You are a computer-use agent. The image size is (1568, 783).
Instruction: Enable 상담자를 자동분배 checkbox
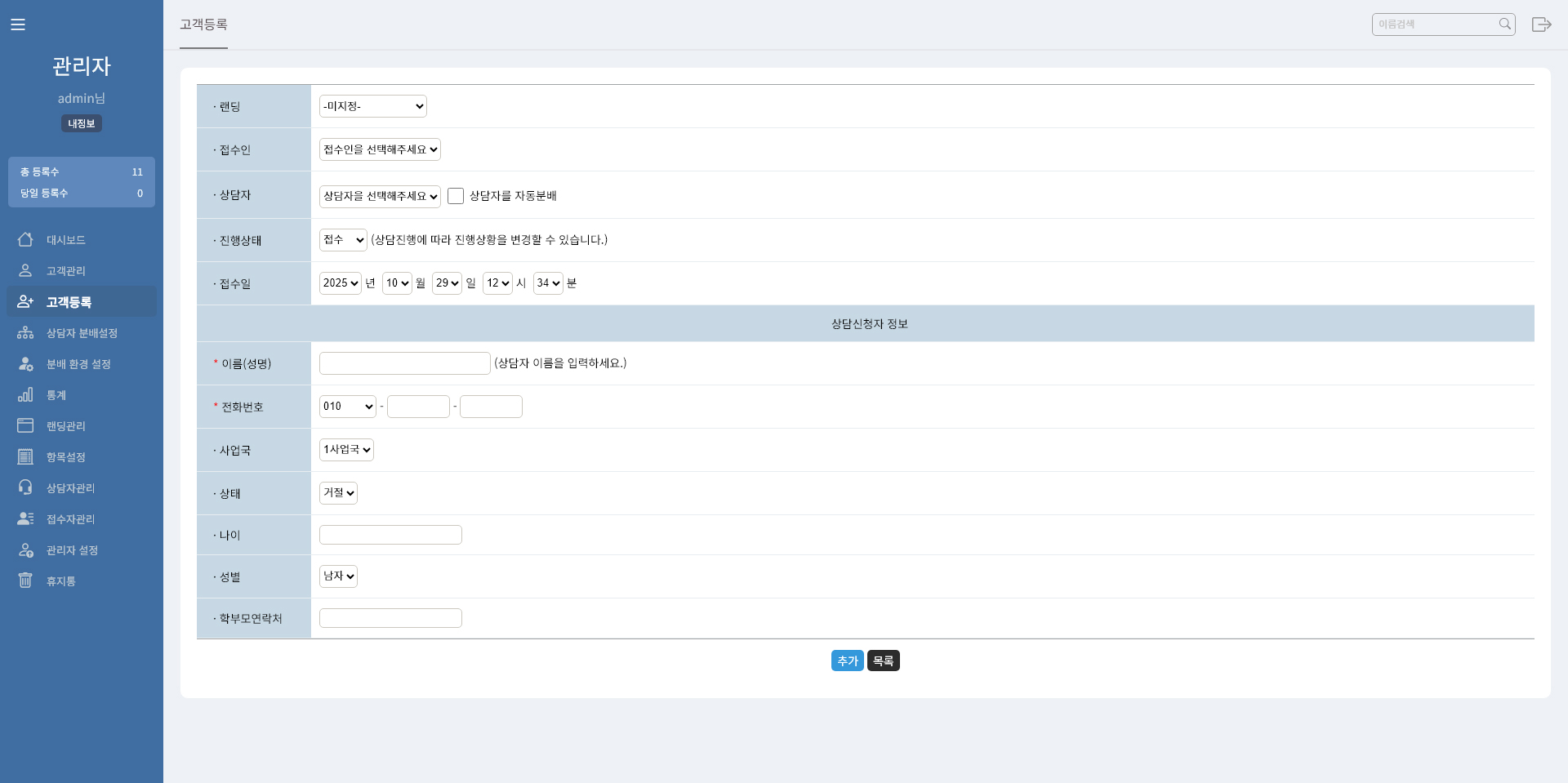(456, 196)
